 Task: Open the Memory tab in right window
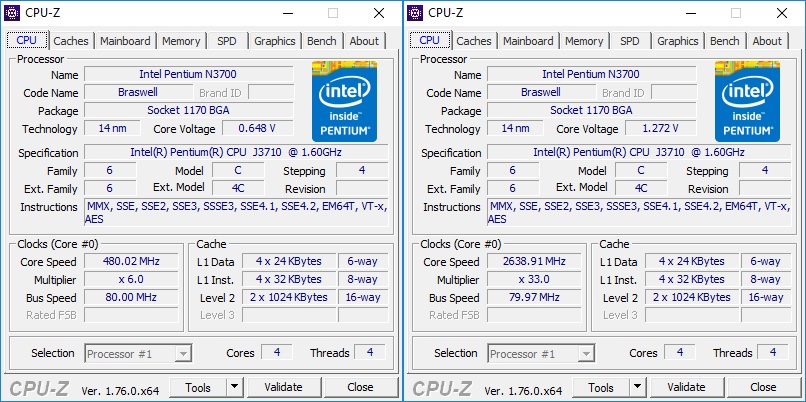click(584, 41)
